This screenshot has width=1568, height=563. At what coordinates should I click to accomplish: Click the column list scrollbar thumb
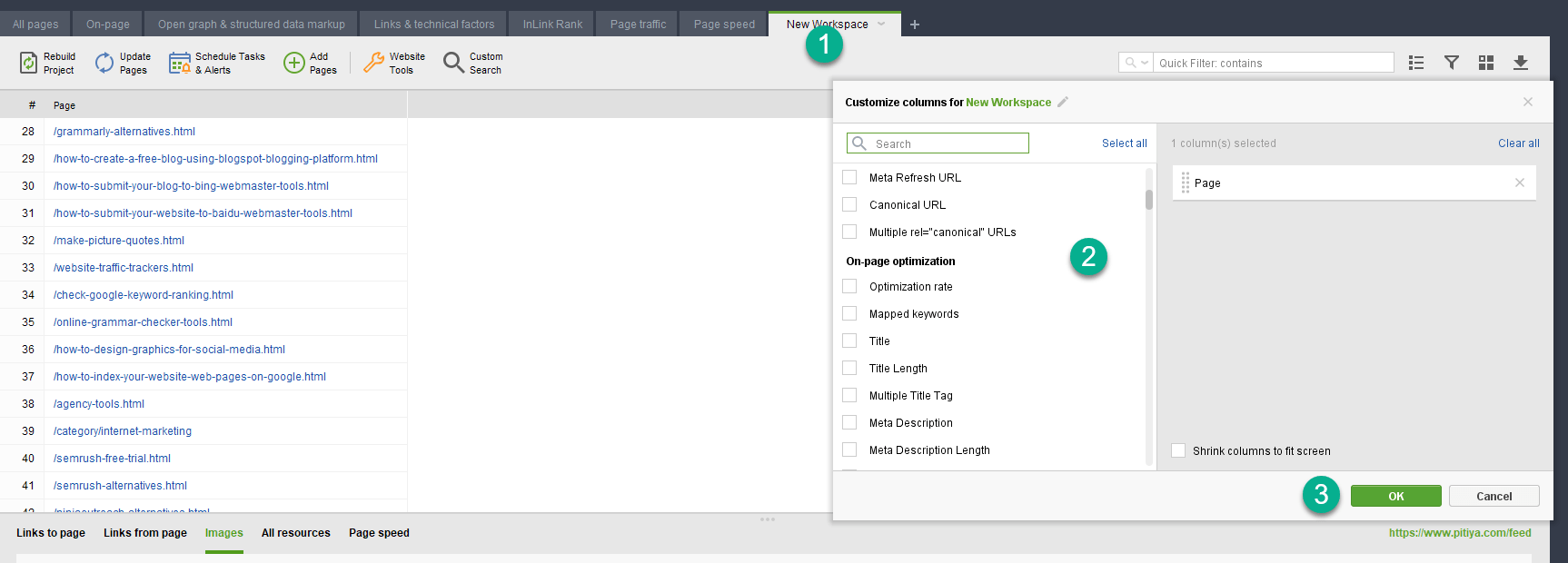[1149, 200]
